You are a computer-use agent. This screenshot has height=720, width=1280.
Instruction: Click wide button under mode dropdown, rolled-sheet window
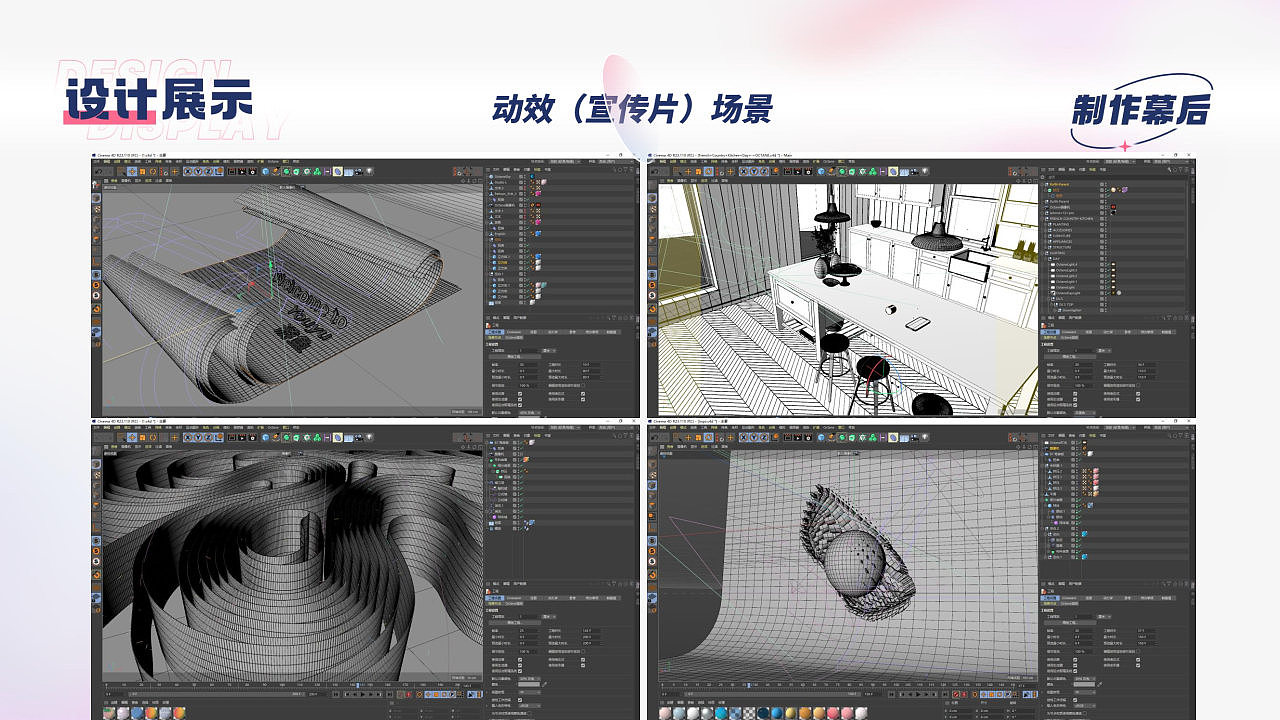click(515, 357)
